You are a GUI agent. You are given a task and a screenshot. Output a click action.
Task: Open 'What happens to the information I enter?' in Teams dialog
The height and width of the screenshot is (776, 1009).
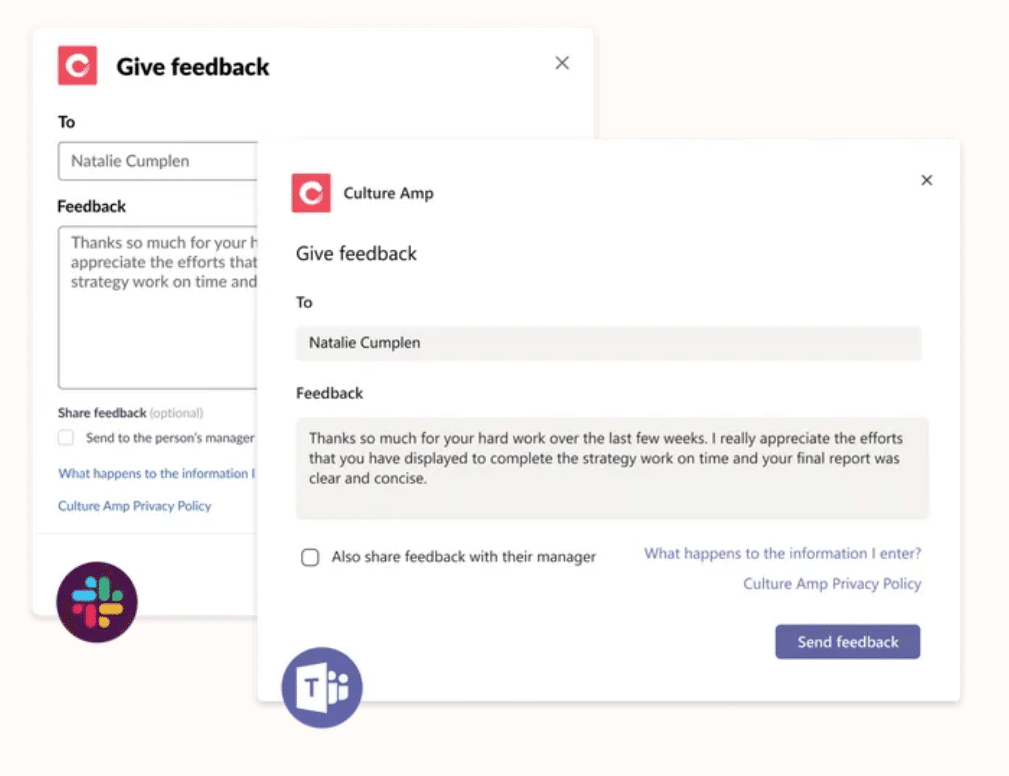coord(782,553)
